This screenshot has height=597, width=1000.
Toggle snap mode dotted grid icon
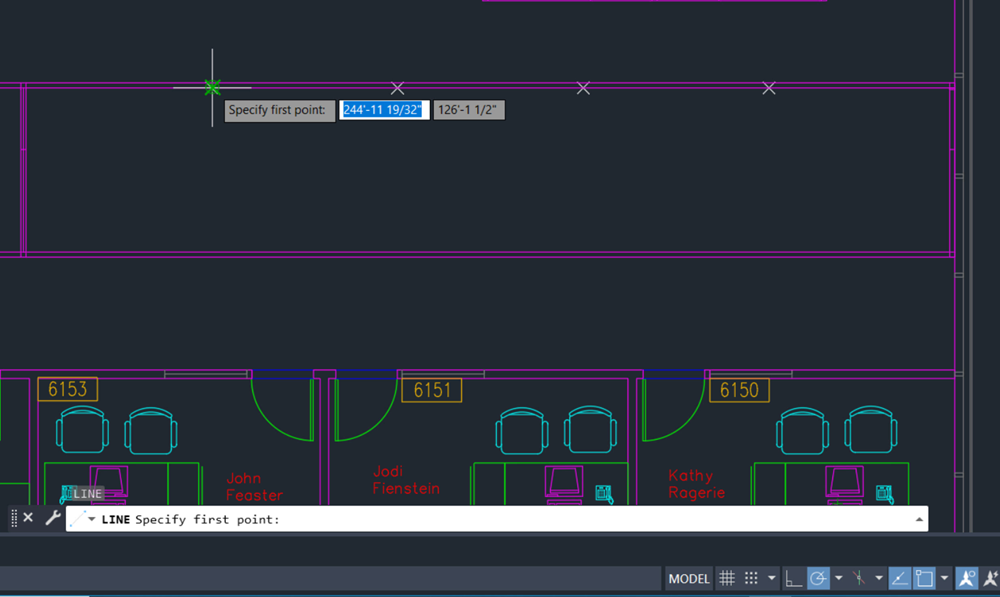point(751,579)
